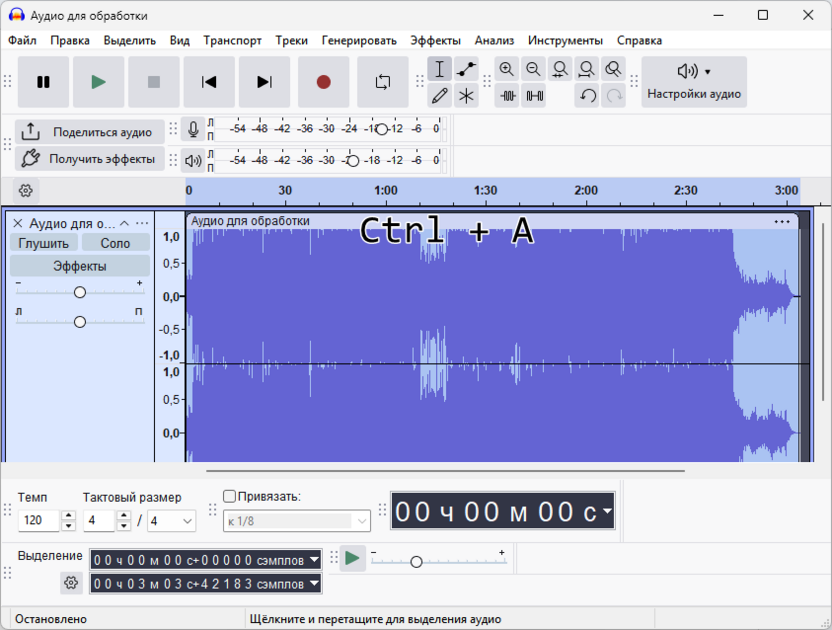Skip to end of the track
Viewport: 832px width, 630px height.
coord(264,82)
